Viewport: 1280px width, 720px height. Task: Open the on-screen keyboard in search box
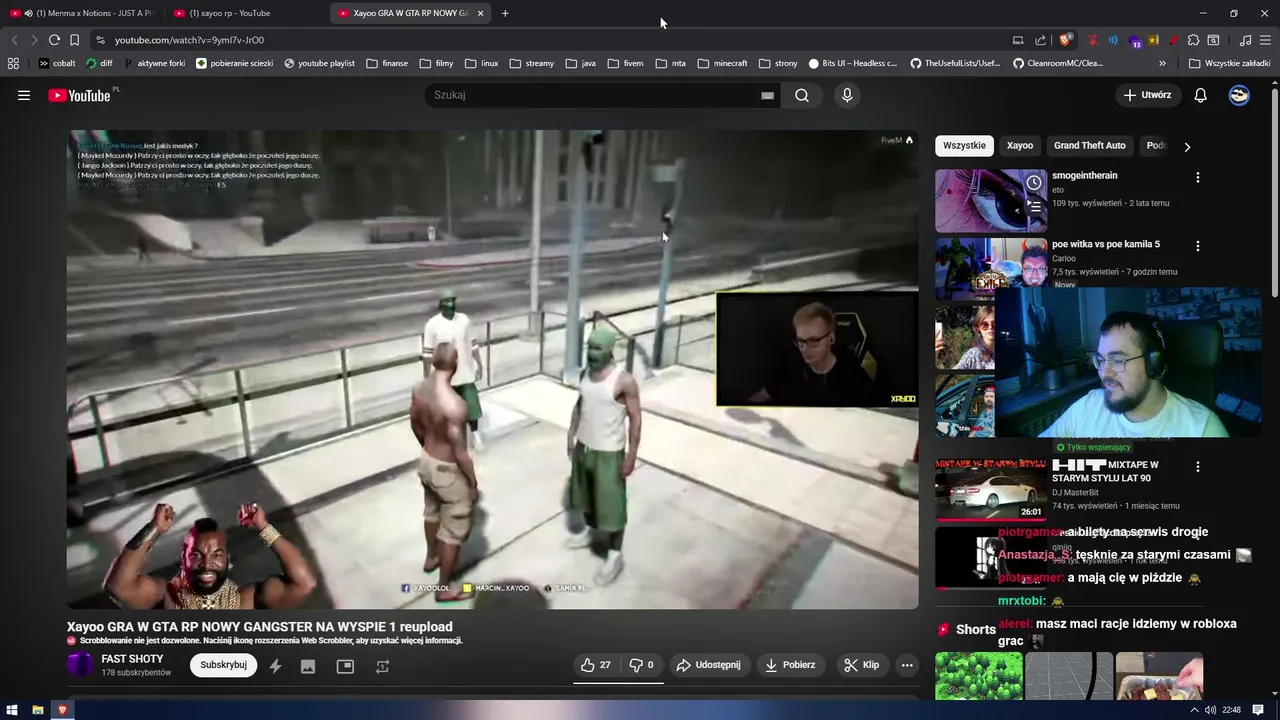[x=767, y=95]
